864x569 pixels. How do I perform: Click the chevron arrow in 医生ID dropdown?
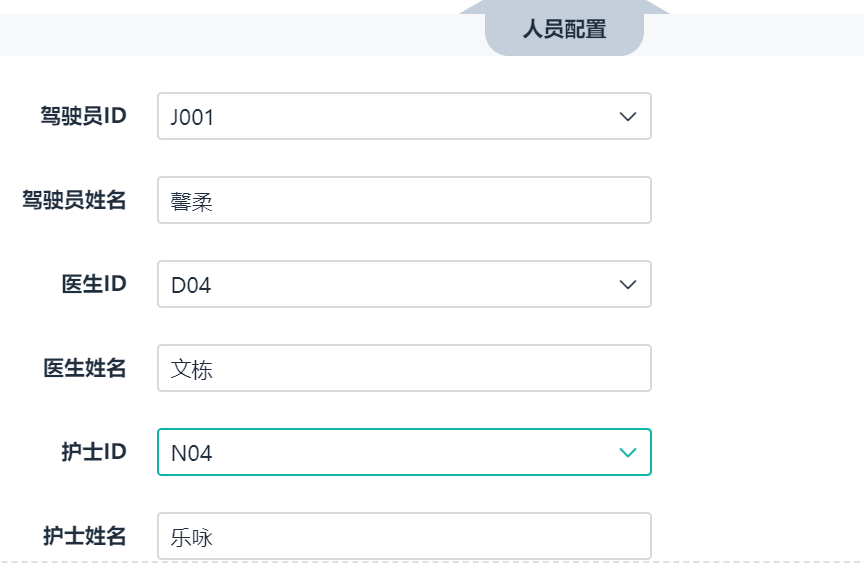click(628, 285)
